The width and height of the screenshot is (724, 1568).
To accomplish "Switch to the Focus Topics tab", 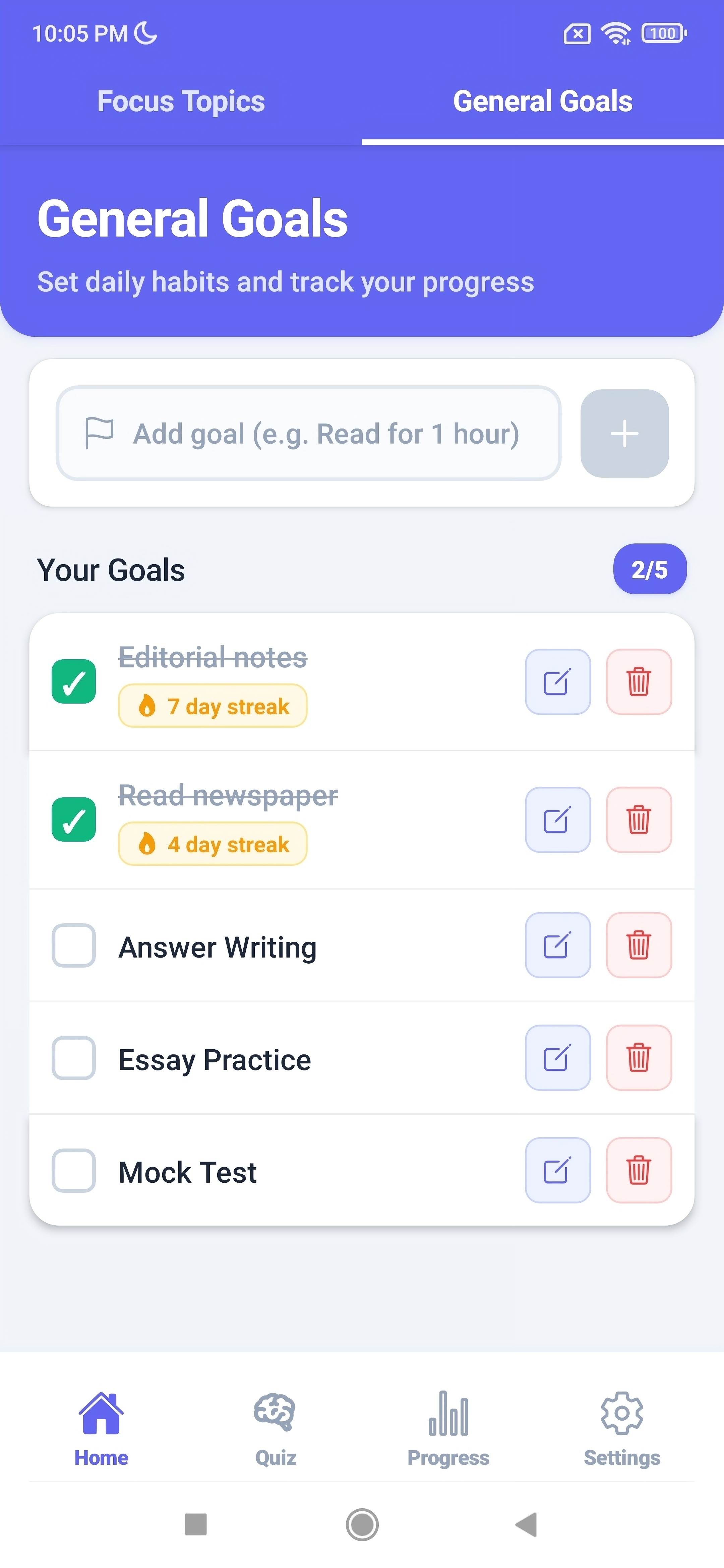I will pyautogui.click(x=181, y=101).
